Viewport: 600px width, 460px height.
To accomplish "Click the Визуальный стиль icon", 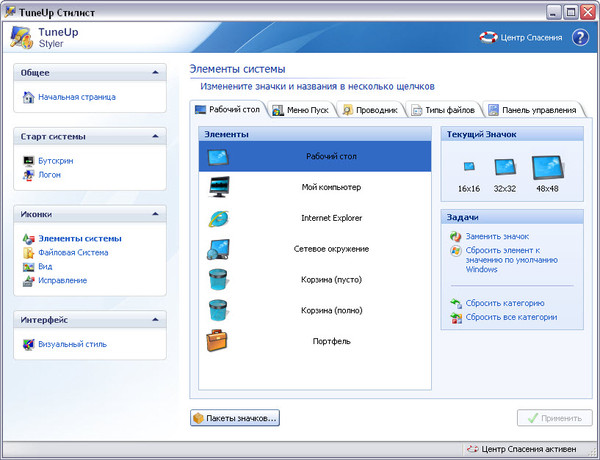I will click(28, 344).
